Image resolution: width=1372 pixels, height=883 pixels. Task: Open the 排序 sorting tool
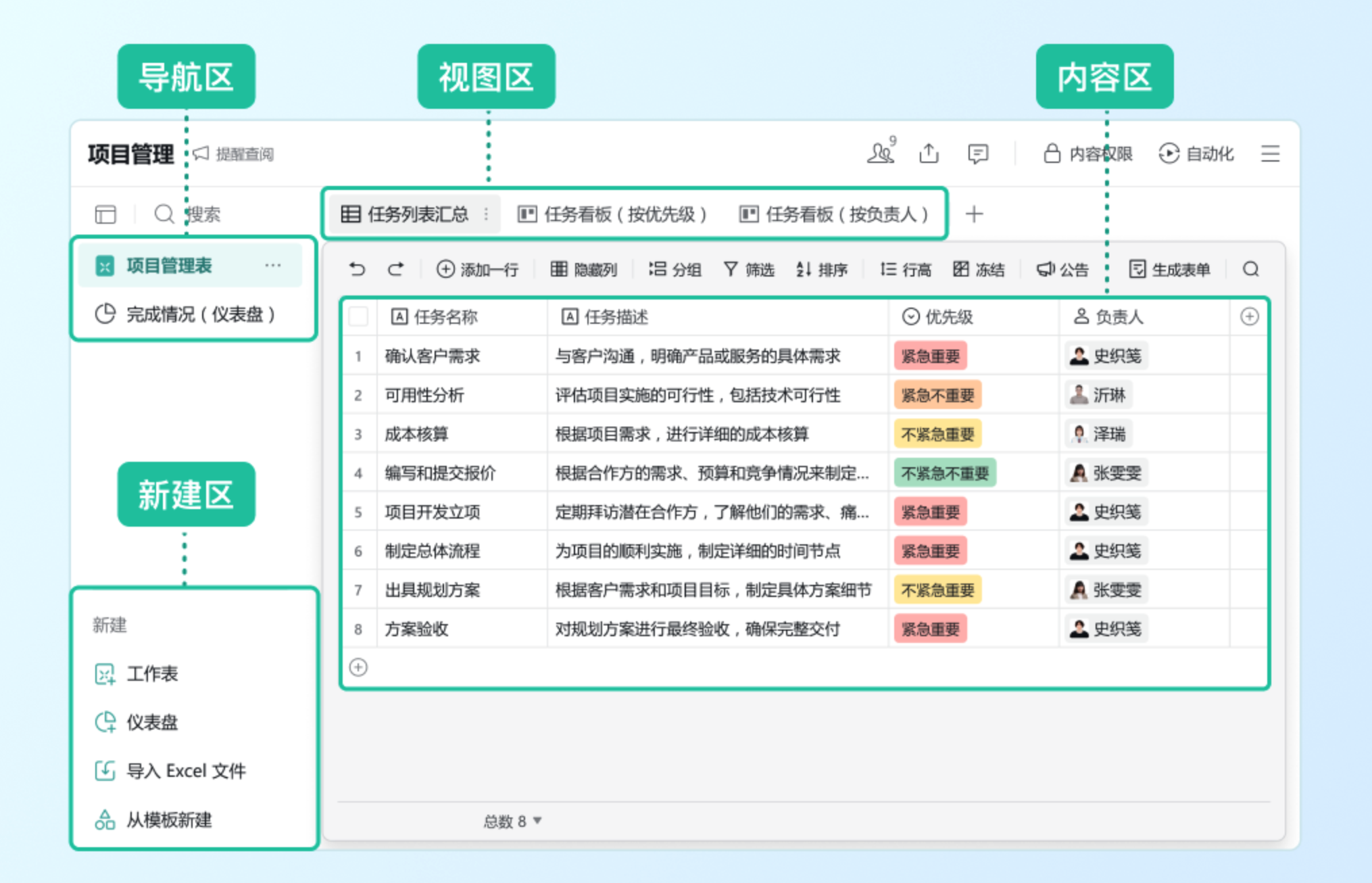pos(823,269)
